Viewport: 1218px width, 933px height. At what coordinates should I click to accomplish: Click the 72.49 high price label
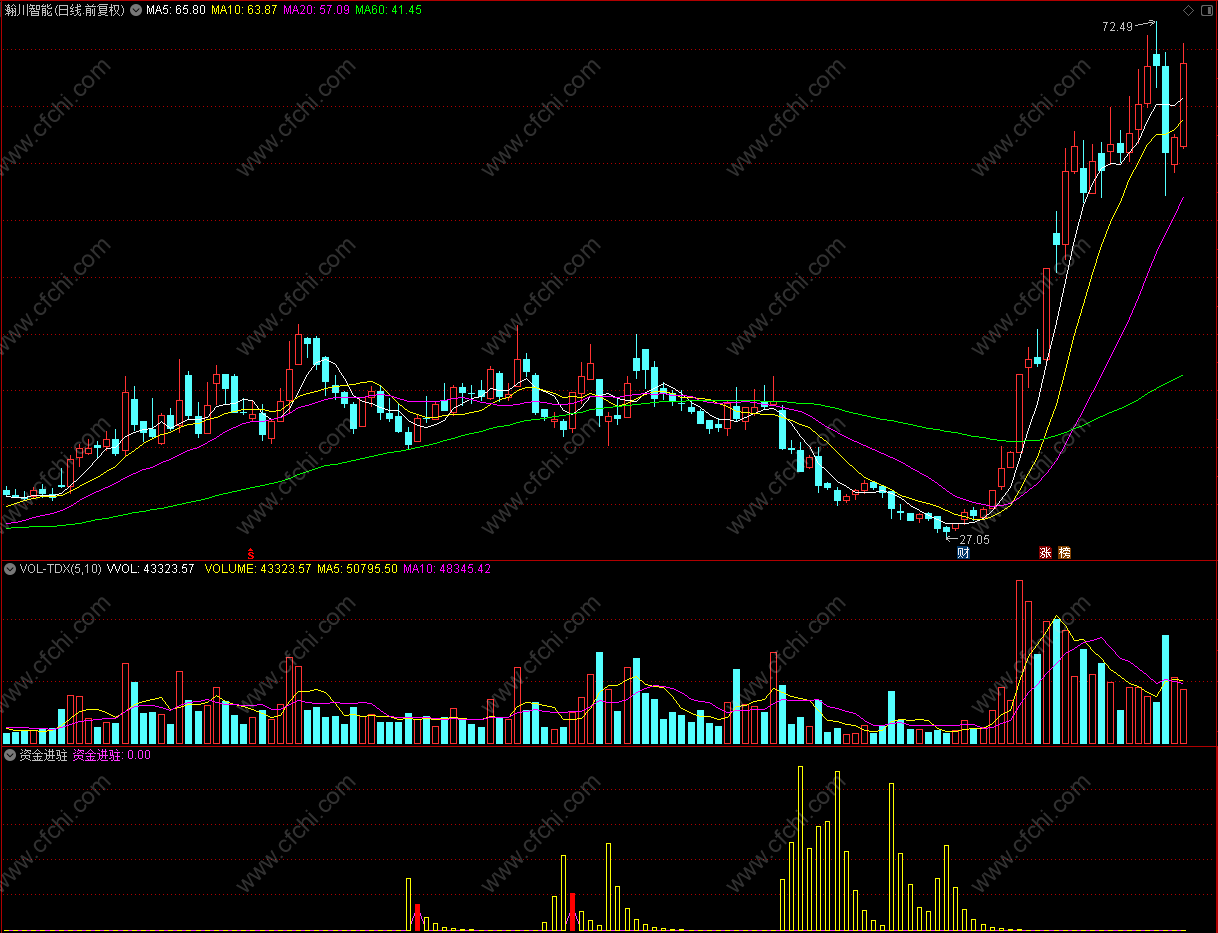(x=1117, y=27)
